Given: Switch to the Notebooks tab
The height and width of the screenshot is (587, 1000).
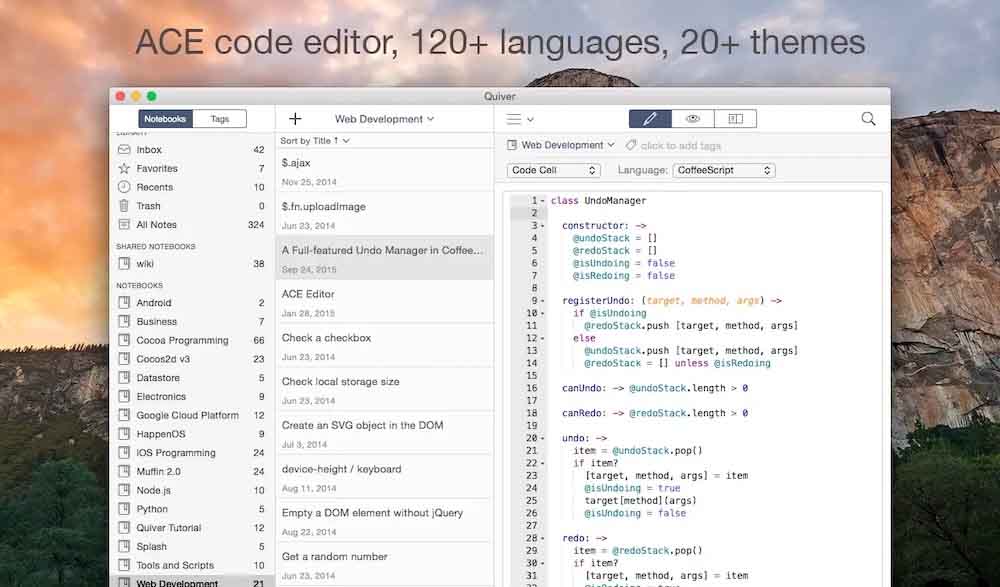Looking at the screenshot, I should coord(165,119).
